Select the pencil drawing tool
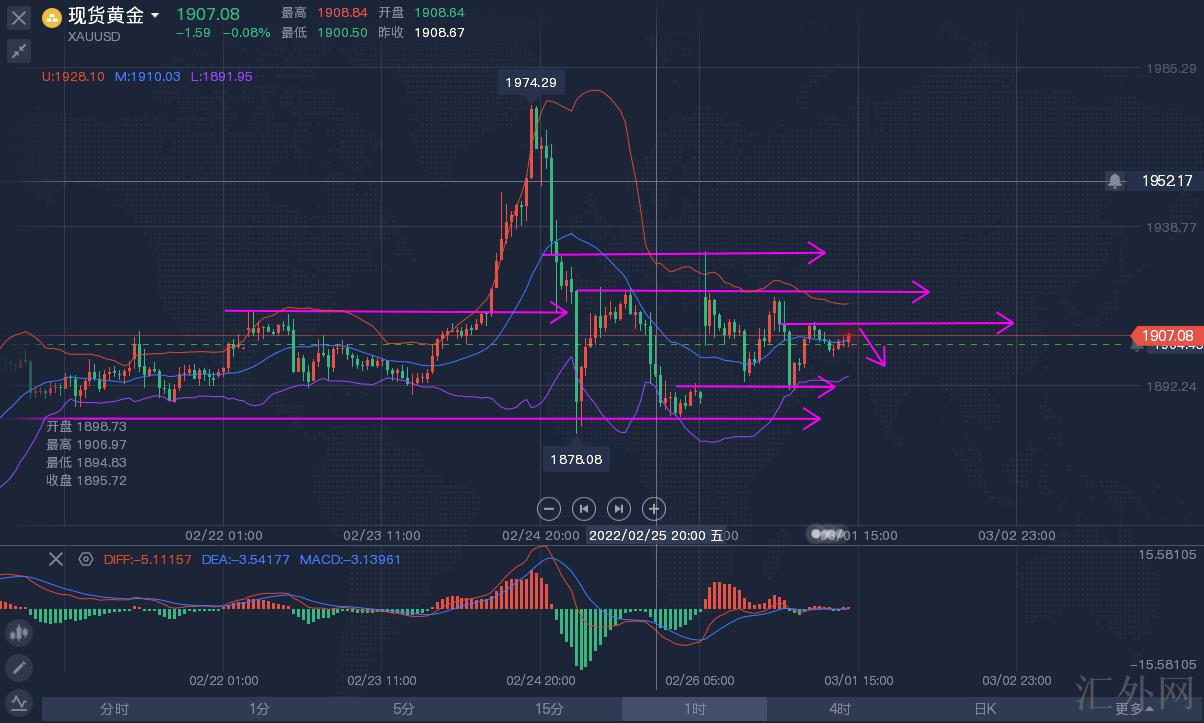This screenshot has height=723, width=1204. [x=19, y=667]
